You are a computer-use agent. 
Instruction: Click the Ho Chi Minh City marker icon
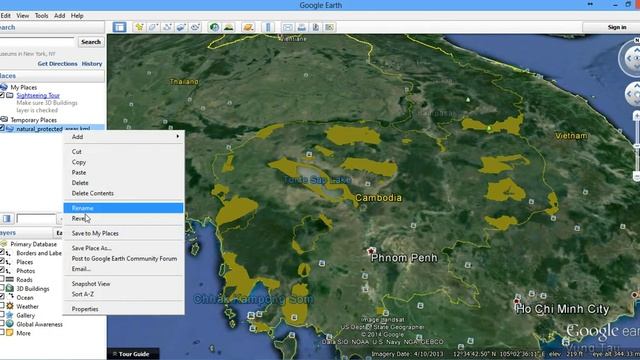pos(517,301)
